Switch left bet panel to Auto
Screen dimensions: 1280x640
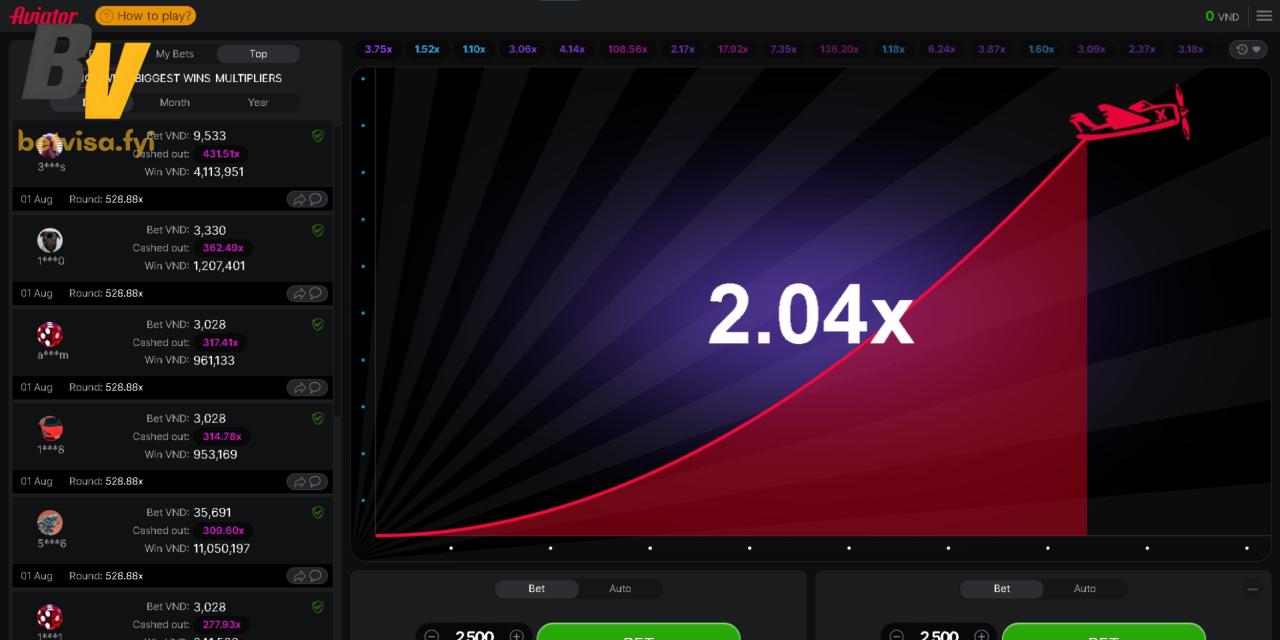click(620, 589)
